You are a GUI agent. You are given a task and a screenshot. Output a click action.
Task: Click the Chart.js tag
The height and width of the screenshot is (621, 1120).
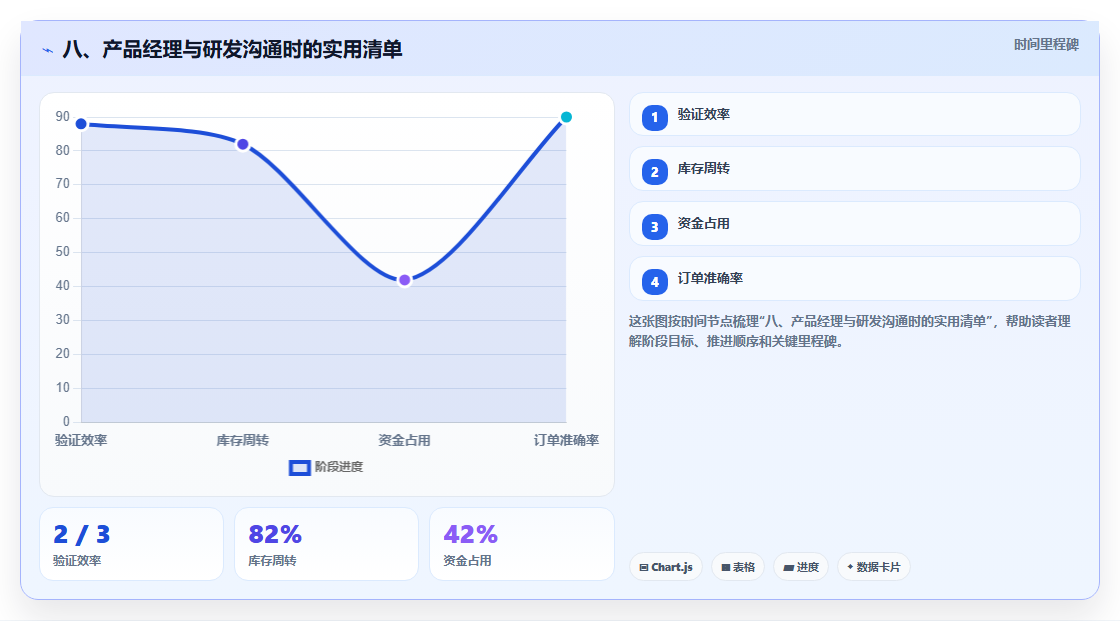[666, 567]
